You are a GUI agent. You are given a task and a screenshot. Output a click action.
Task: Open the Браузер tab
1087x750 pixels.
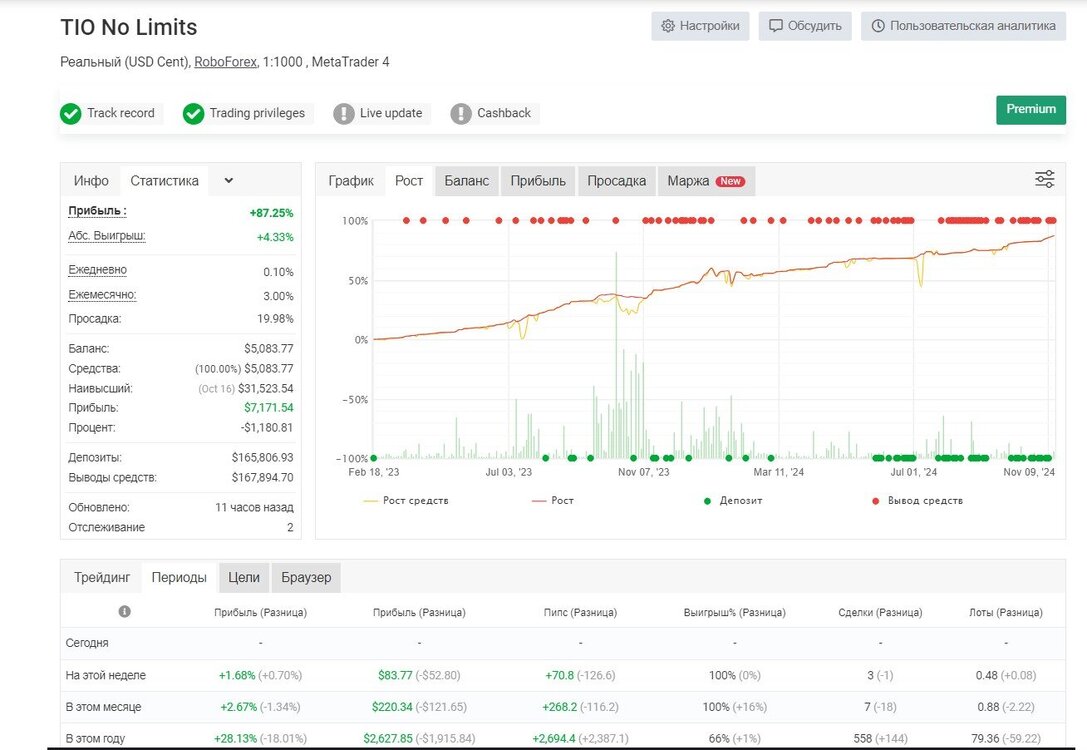[x=306, y=577]
